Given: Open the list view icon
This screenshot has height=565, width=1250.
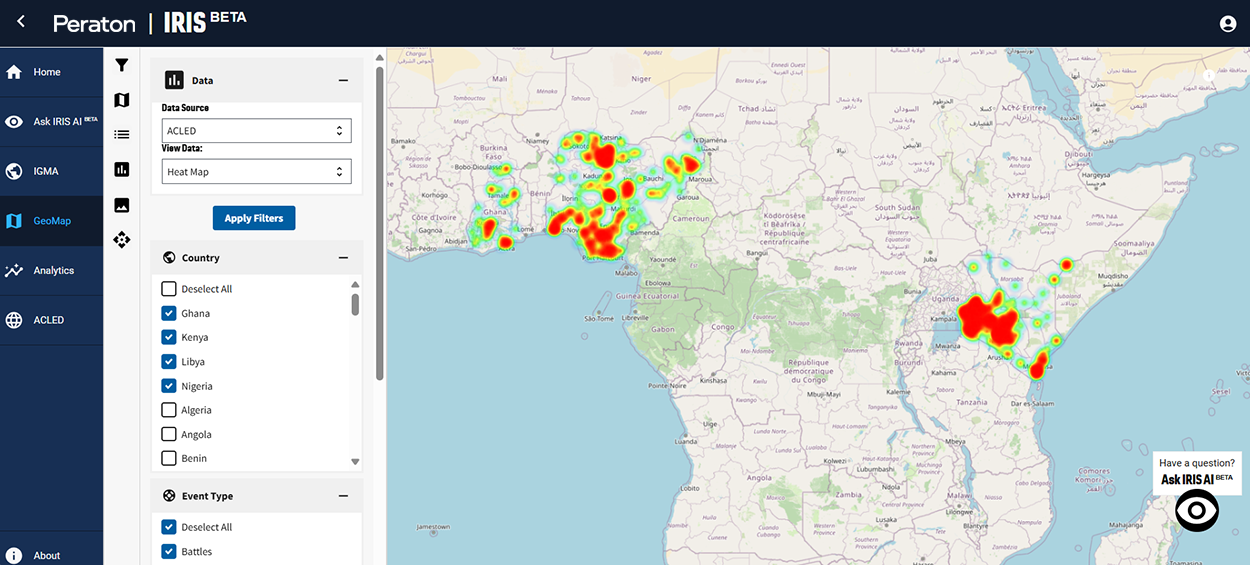Looking at the screenshot, I should [x=122, y=134].
